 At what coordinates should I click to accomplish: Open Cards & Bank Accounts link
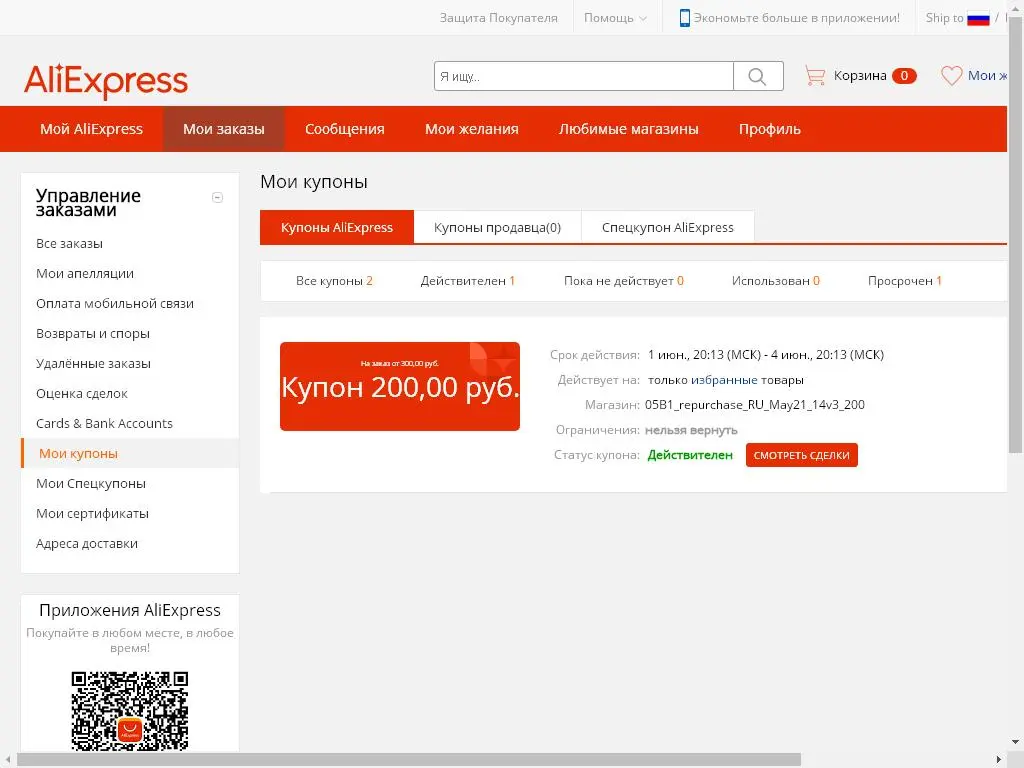pos(104,424)
